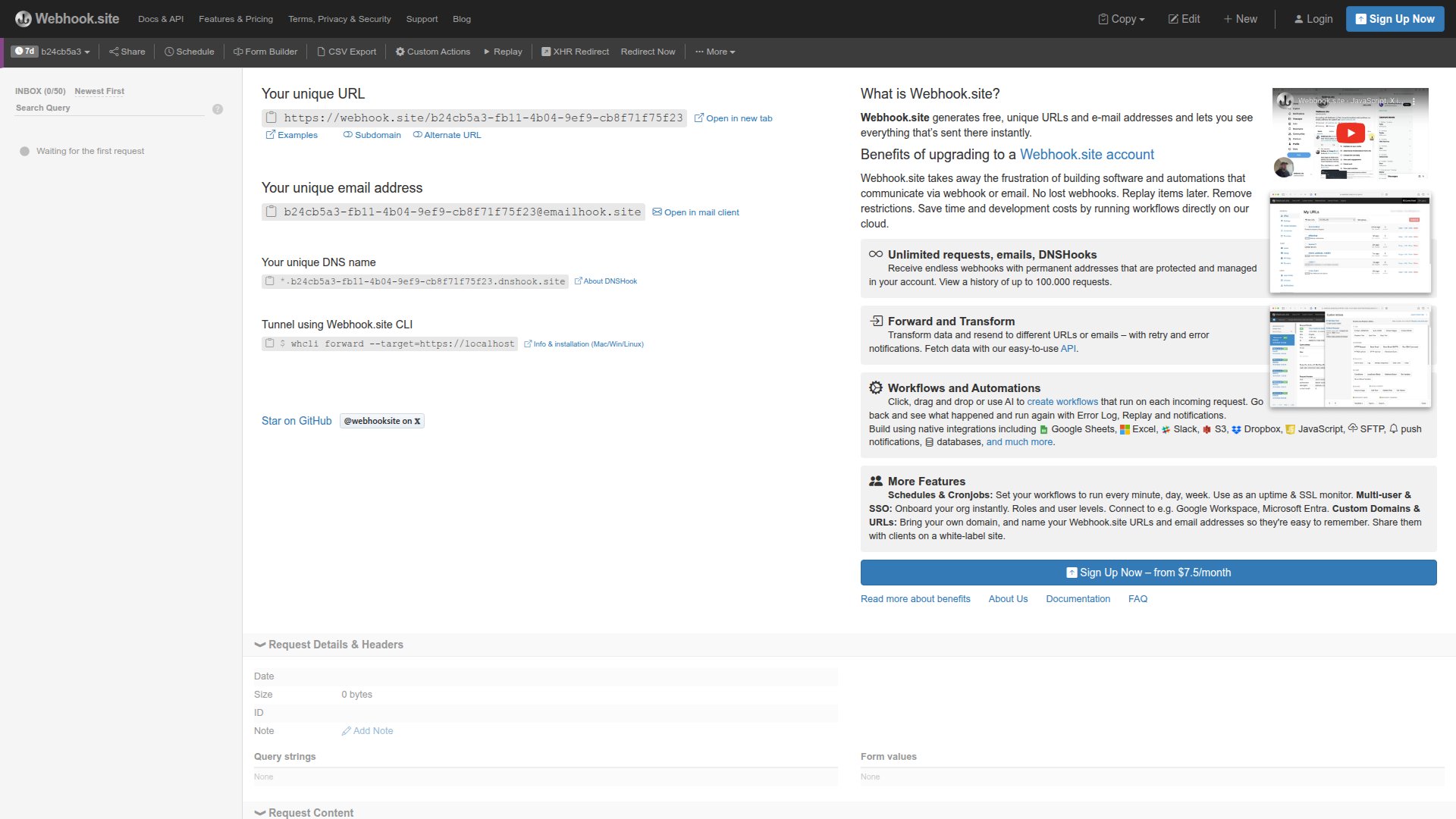The width and height of the screenshot is (1456, 819).
Task: Open About DNSHook link
Action: [605, 281]
